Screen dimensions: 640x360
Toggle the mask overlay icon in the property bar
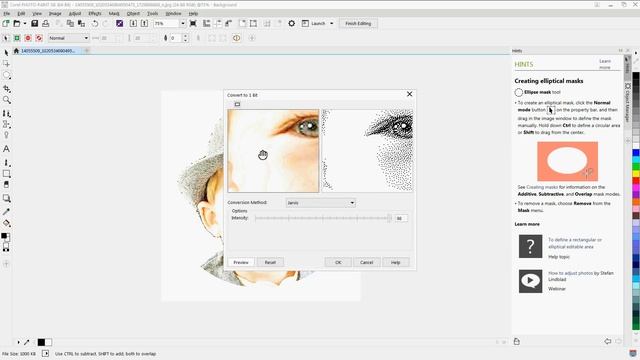pyautogui.click(x=236, y=38)
